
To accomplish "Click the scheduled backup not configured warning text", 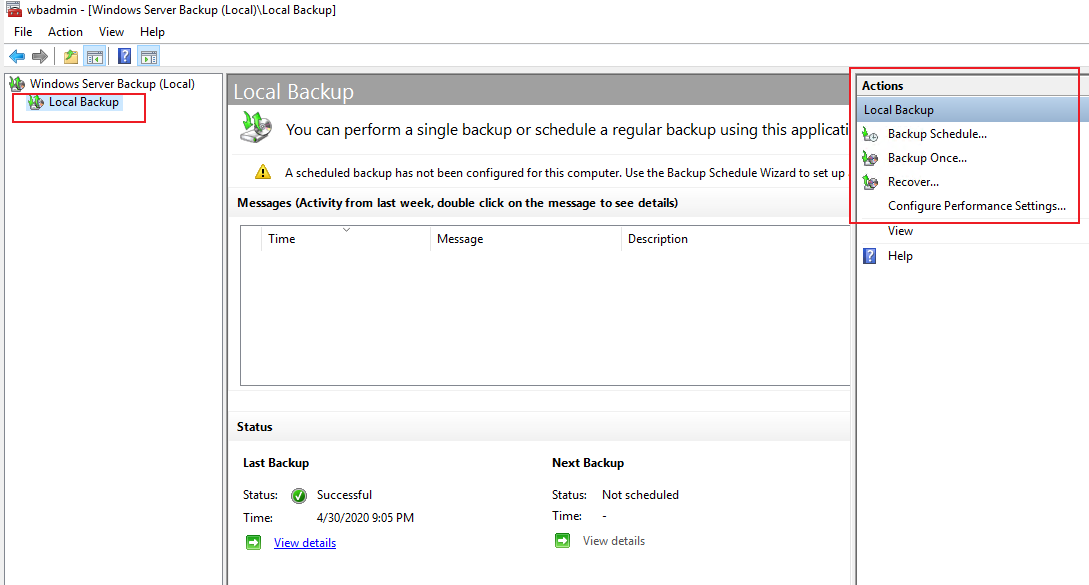I will click(565, 173).
